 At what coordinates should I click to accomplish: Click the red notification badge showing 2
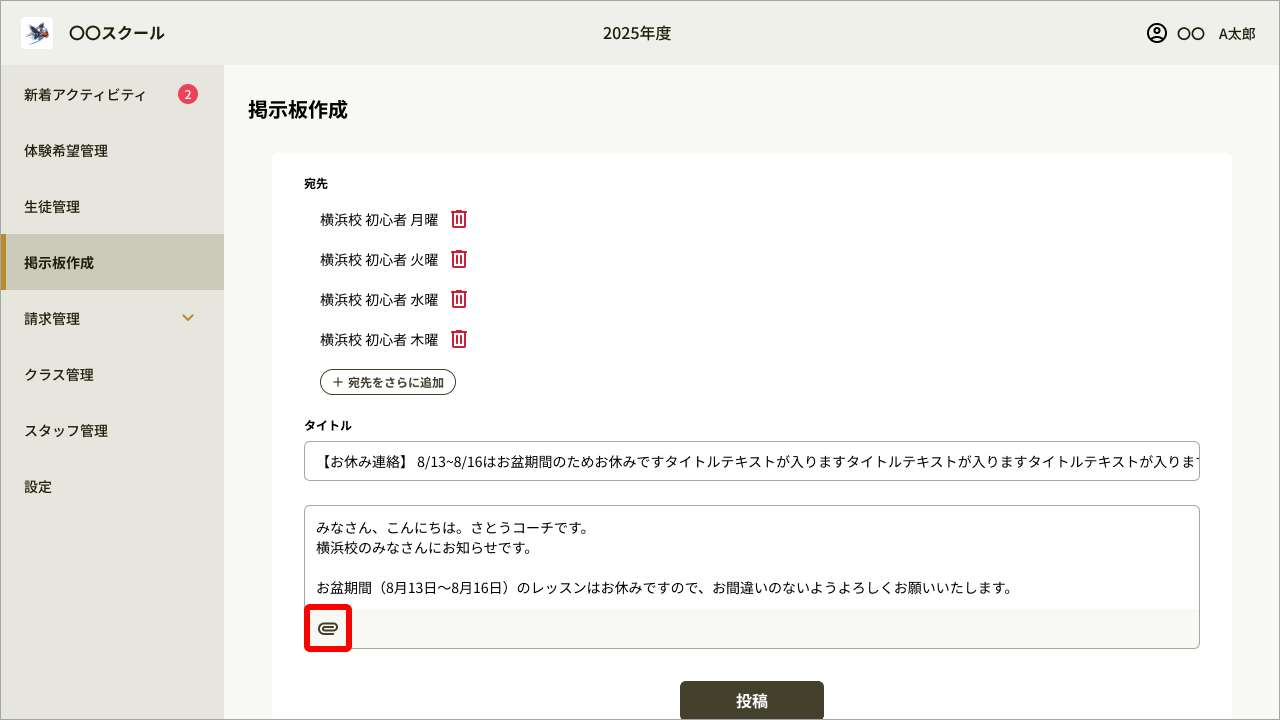tap(188, 94)
